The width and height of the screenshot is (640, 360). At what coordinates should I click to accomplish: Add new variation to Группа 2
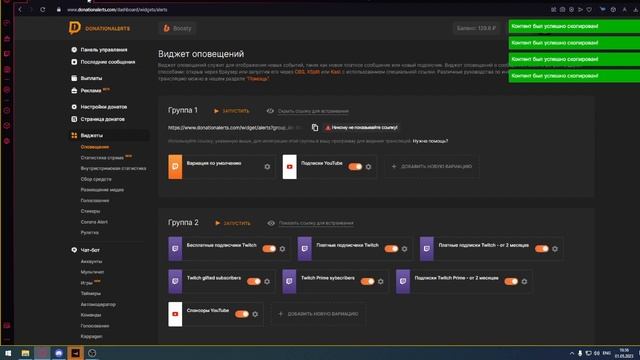pyautogui.click(x=318, y=314)
